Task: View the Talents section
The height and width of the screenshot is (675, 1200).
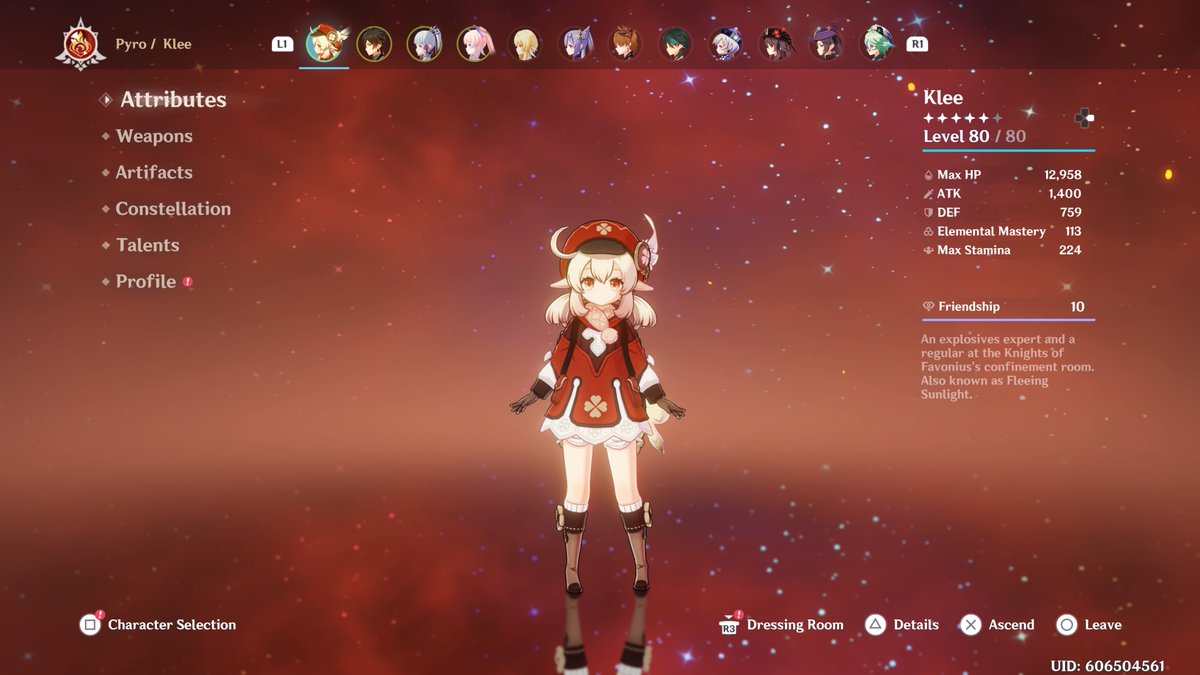Action: tap(147, 245)
